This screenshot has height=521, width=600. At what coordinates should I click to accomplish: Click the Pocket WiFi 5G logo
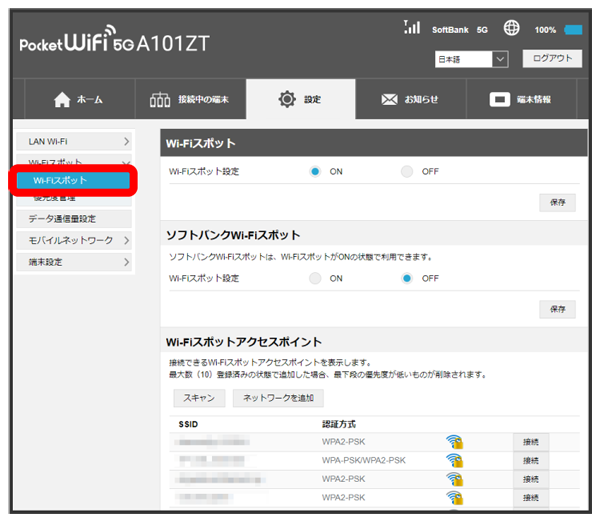[115, 44]
